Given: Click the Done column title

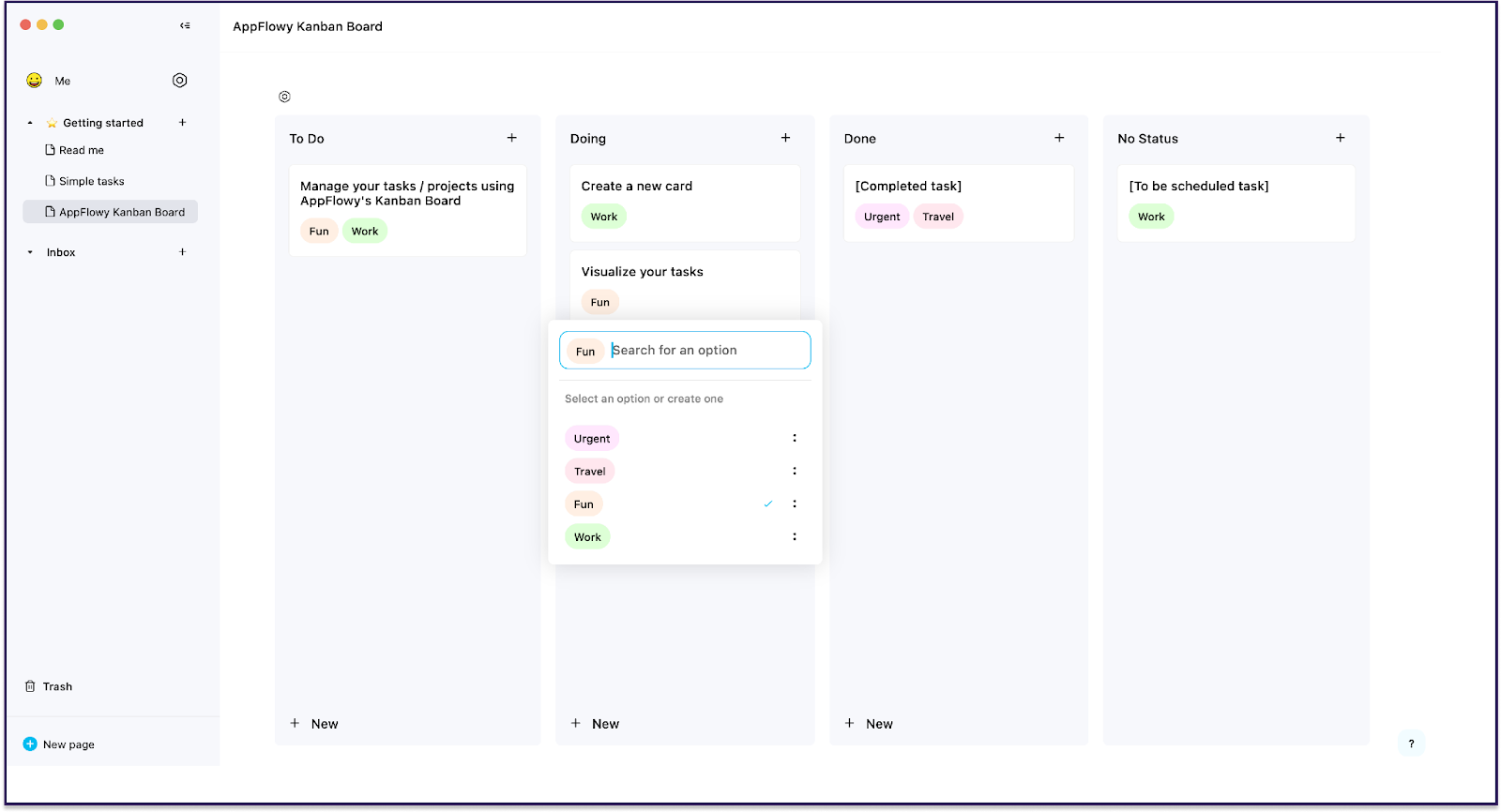Looking at the screenshot, I should pyautogui.click(x=860, y=139).
